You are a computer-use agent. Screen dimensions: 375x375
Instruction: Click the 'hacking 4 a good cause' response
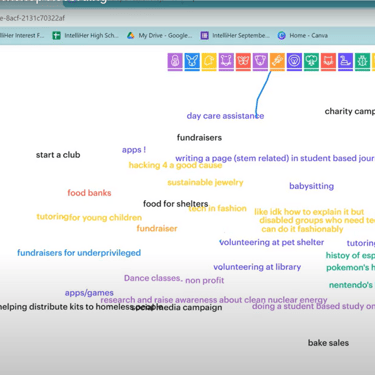[175, 165]
